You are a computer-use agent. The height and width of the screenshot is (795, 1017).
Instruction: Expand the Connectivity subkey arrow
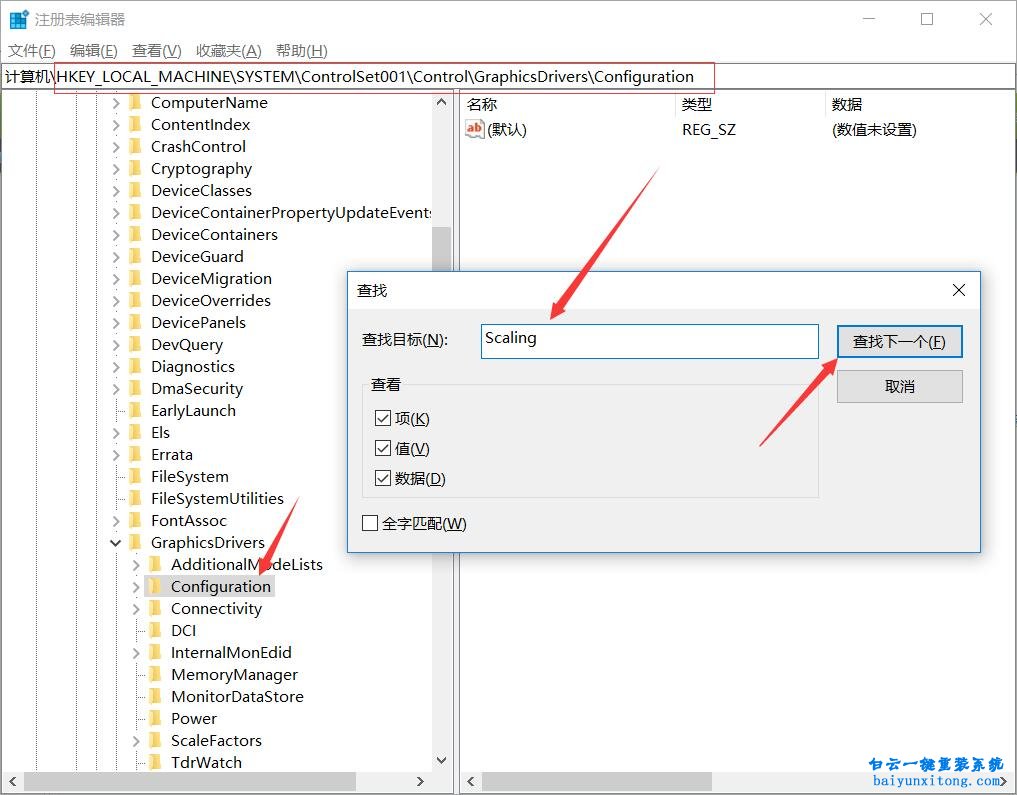pos(136,609)
